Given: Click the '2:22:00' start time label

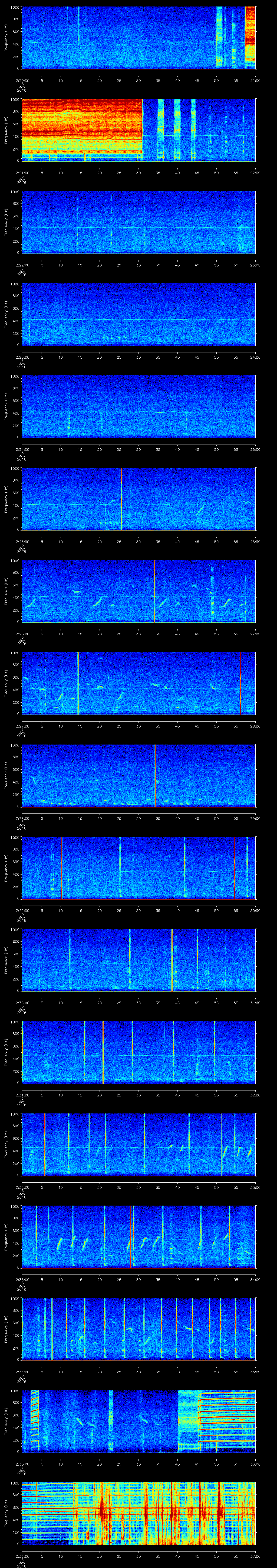Looking at the screenshot, I should point(22,265).
